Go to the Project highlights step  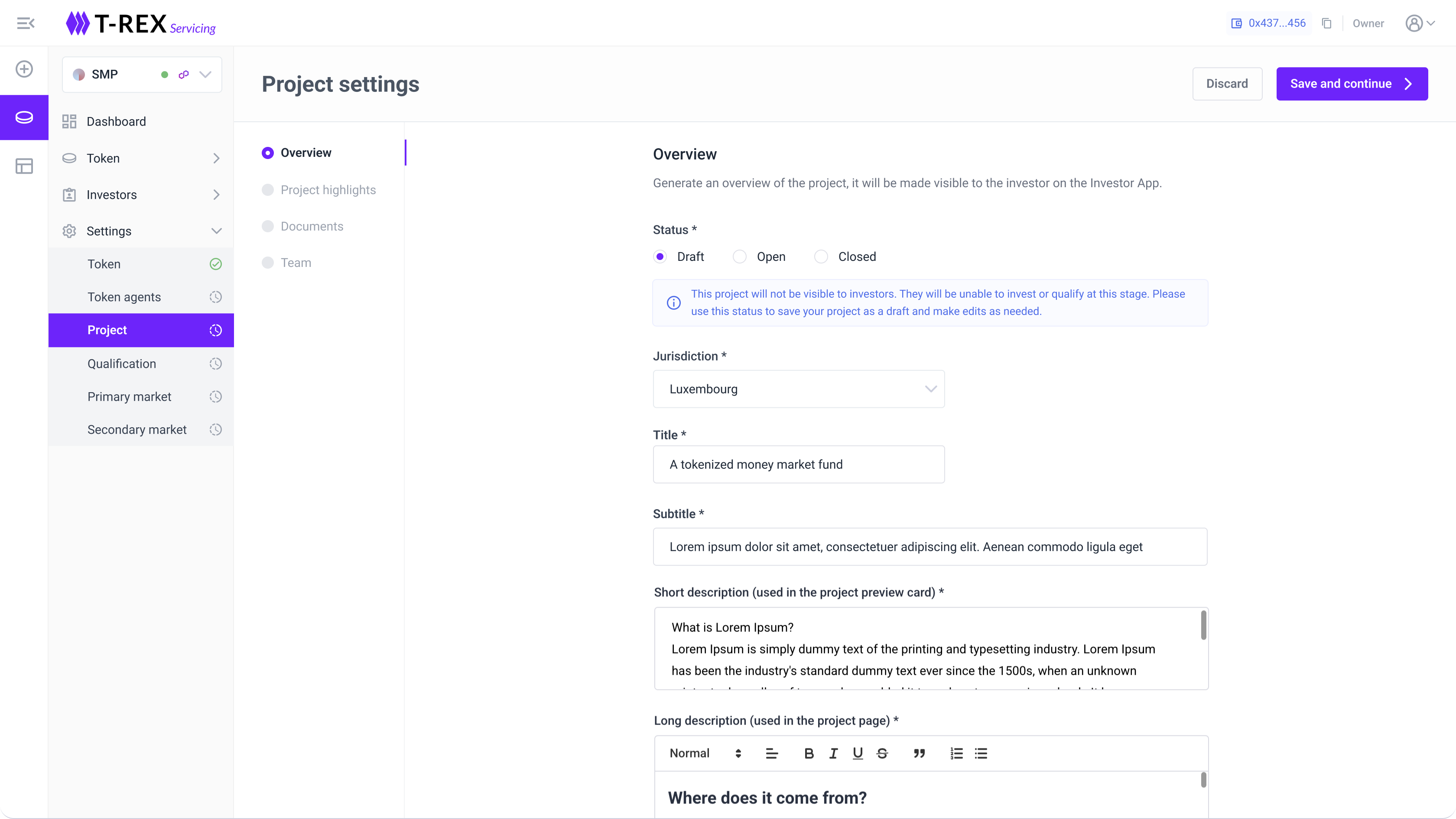tap(328, 190)
